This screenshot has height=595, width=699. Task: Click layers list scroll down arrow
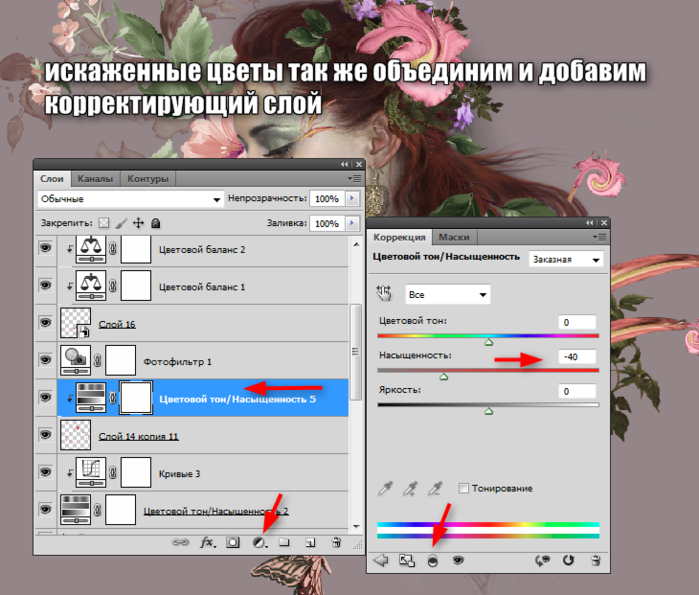click(x=356, y=526)
